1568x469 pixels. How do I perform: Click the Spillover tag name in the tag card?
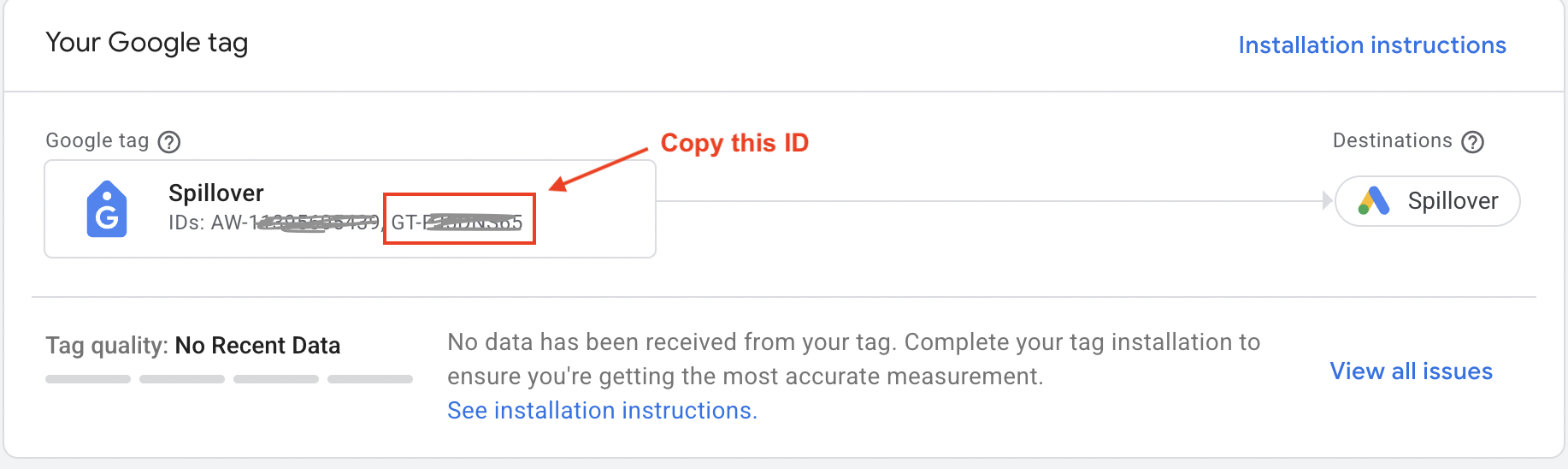(x=216, y=193)
